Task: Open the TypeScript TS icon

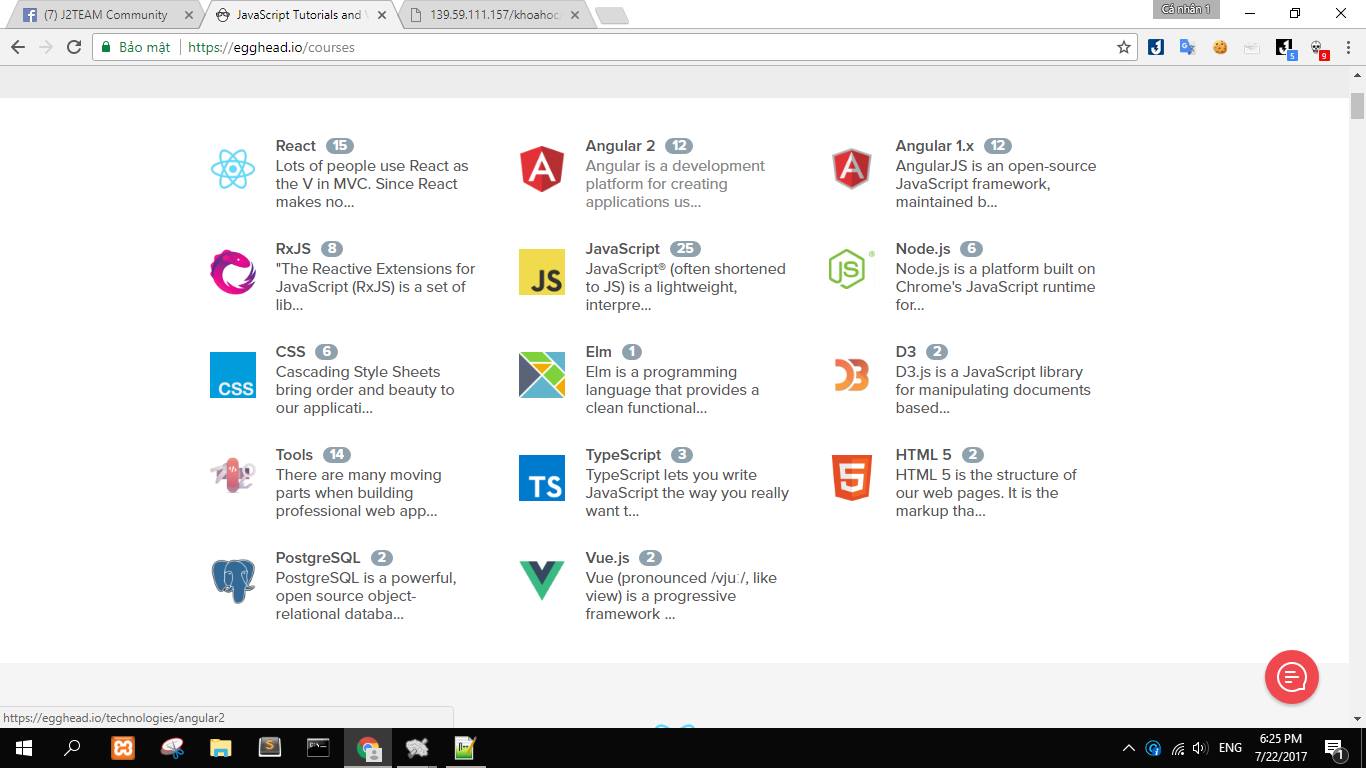Action: [542, 478]
